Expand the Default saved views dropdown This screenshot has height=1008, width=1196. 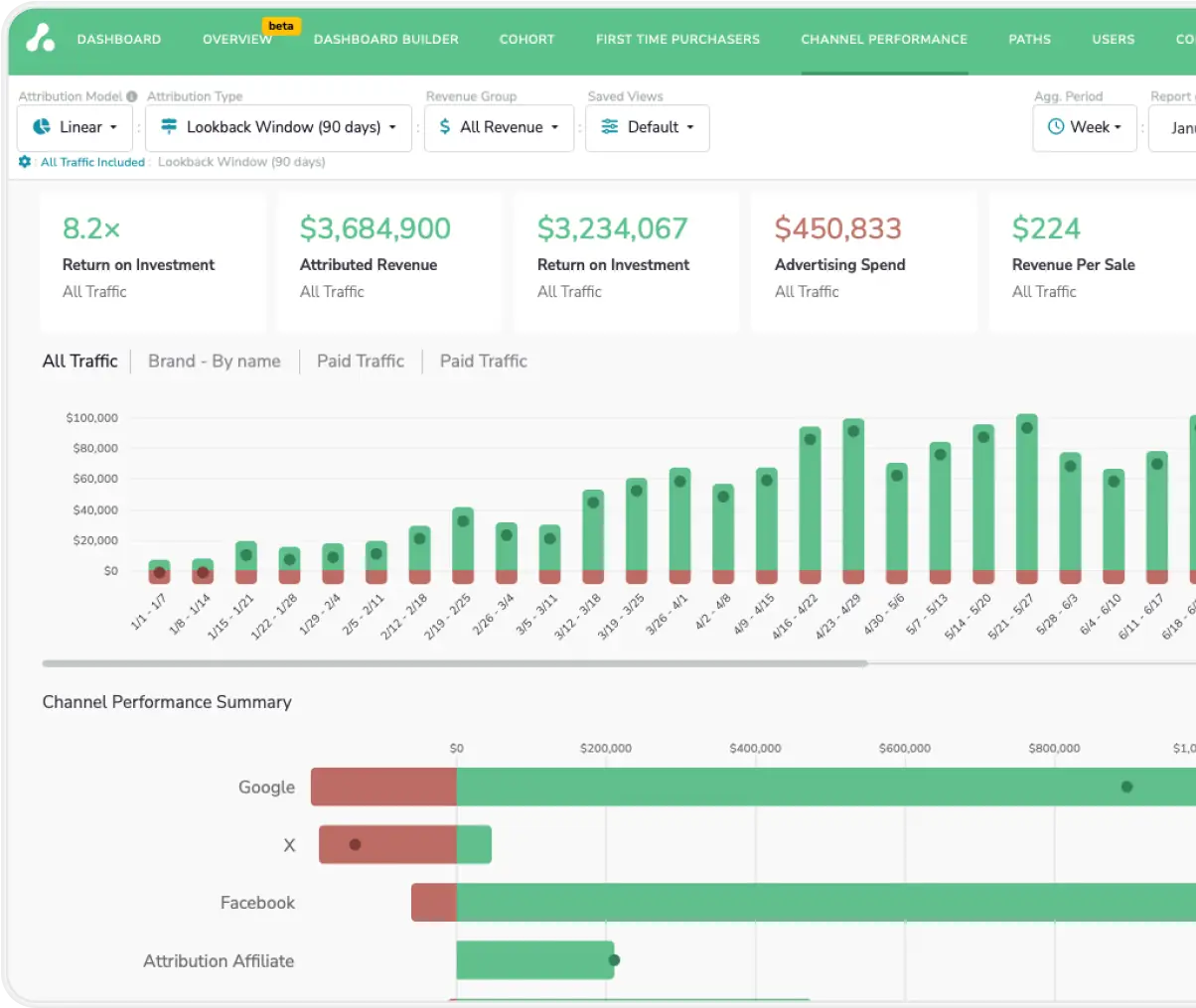(x=648, y=128)
